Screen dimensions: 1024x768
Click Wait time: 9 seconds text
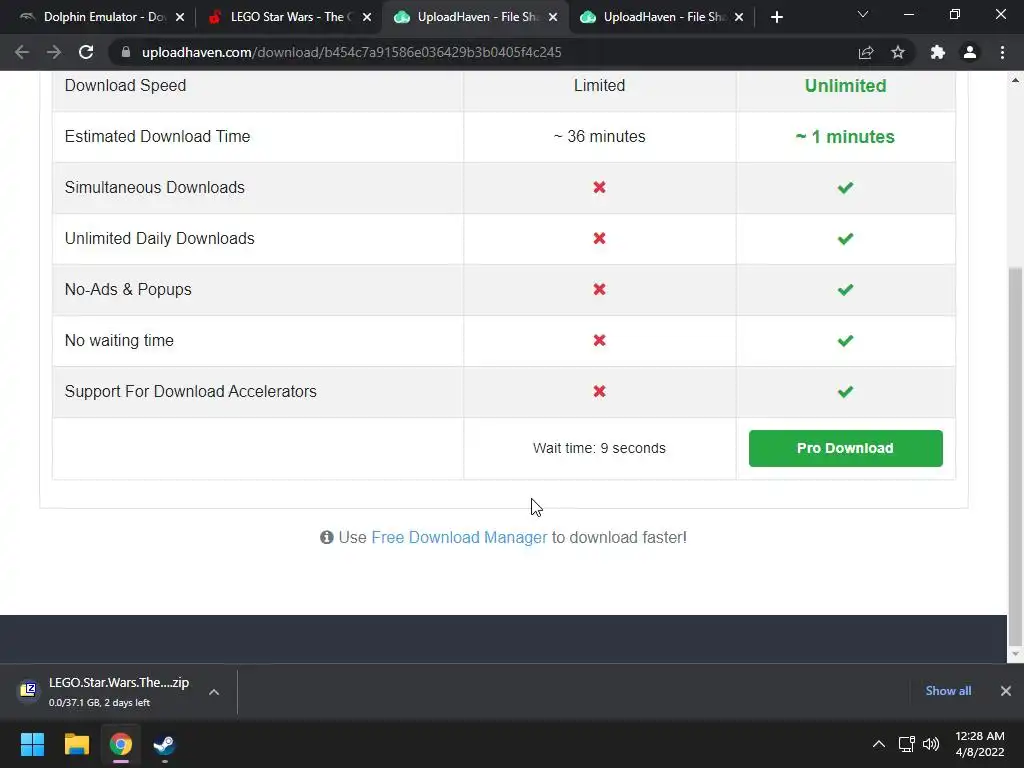pos(599,448)
